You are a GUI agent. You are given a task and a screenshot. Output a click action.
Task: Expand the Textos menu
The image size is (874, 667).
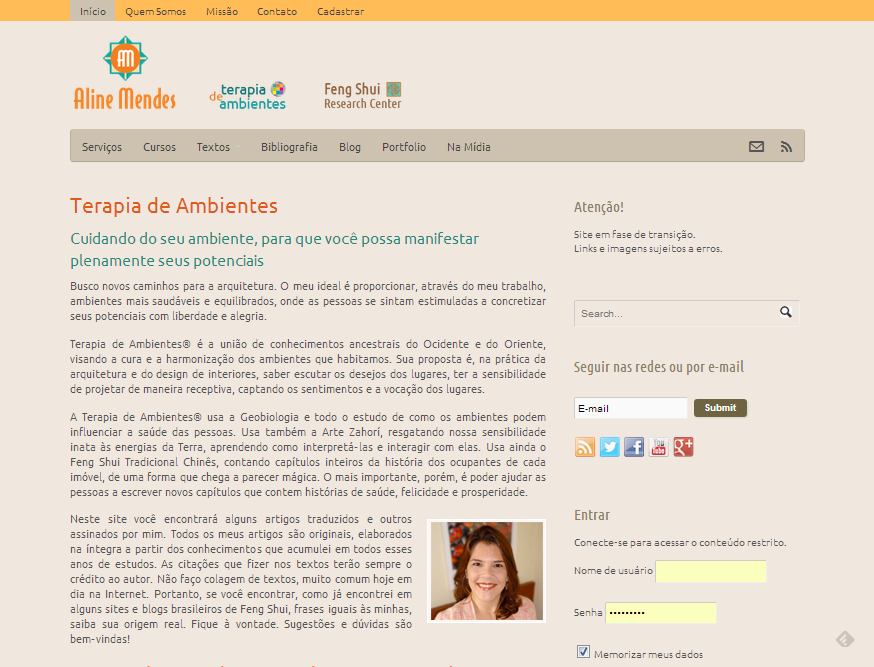(x=213, y=147)
